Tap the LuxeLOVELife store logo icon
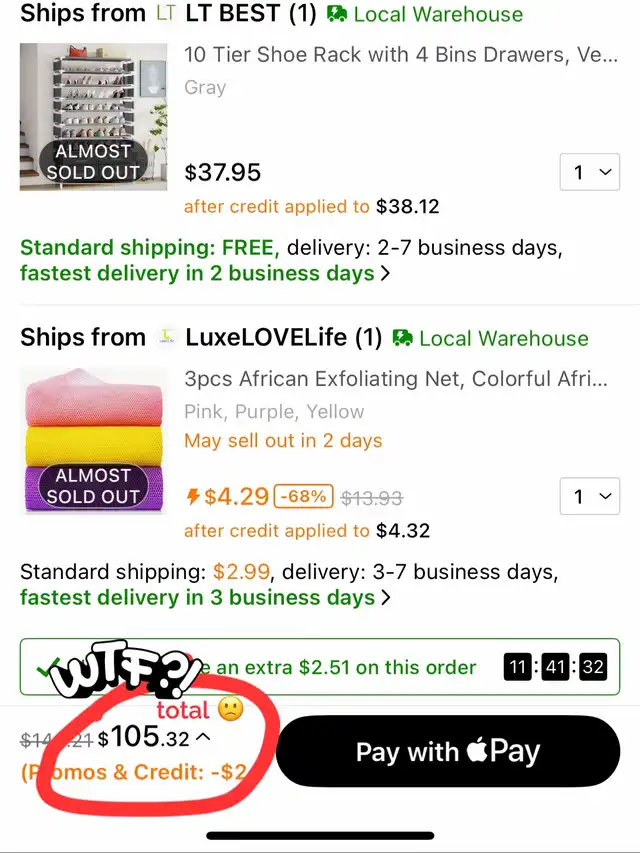This screenshot has width=640, height=853. tap(167, 337)
